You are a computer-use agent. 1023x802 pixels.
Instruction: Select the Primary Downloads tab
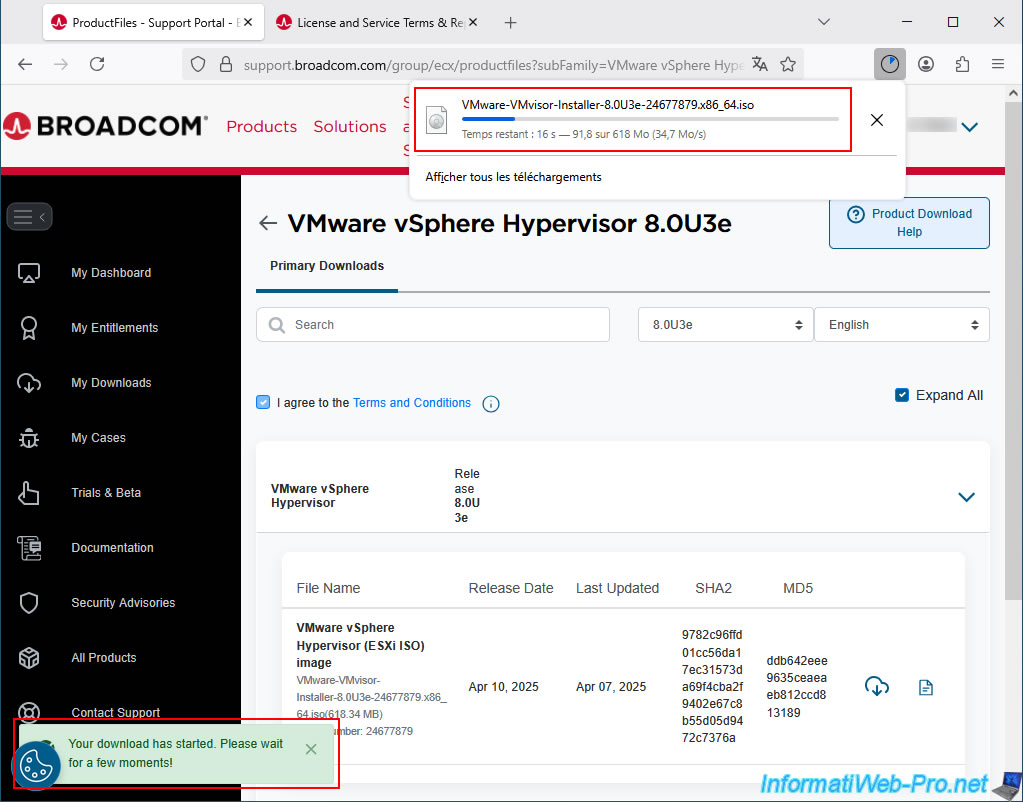pos(327,266)
